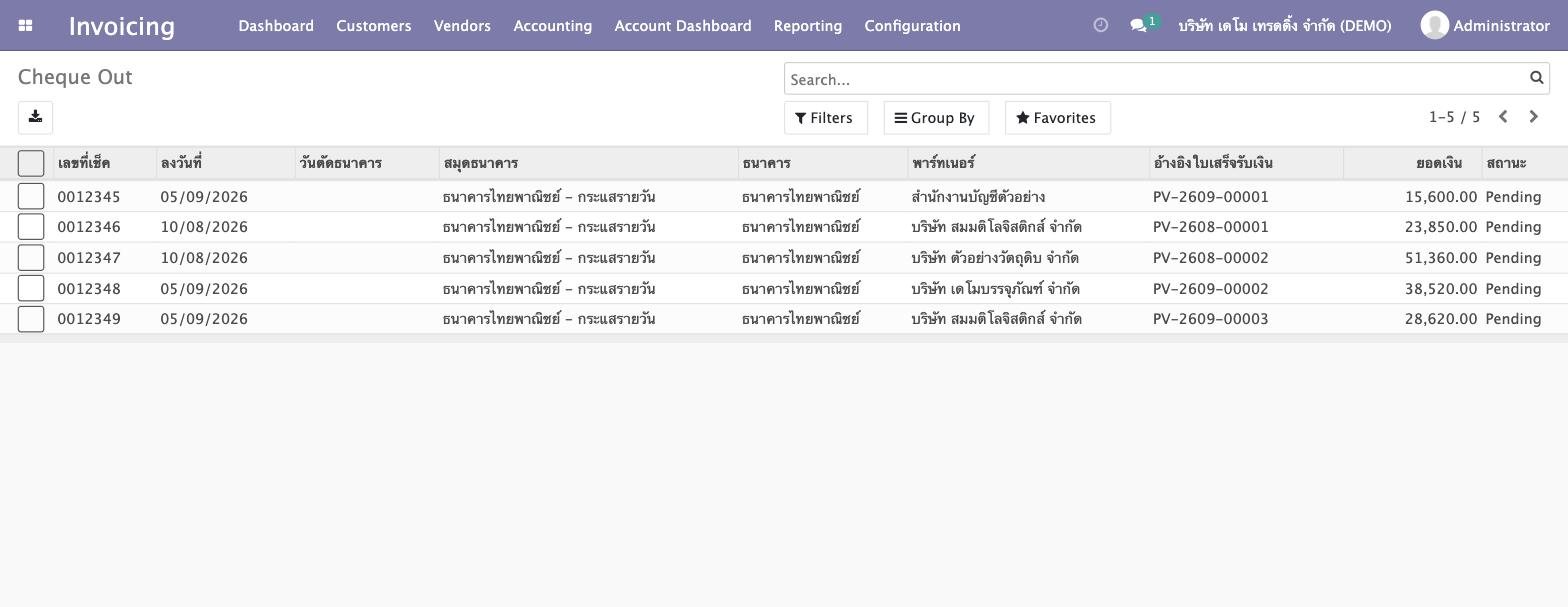Open the Vendors menu
The image size is (1568, 607).
462,26
